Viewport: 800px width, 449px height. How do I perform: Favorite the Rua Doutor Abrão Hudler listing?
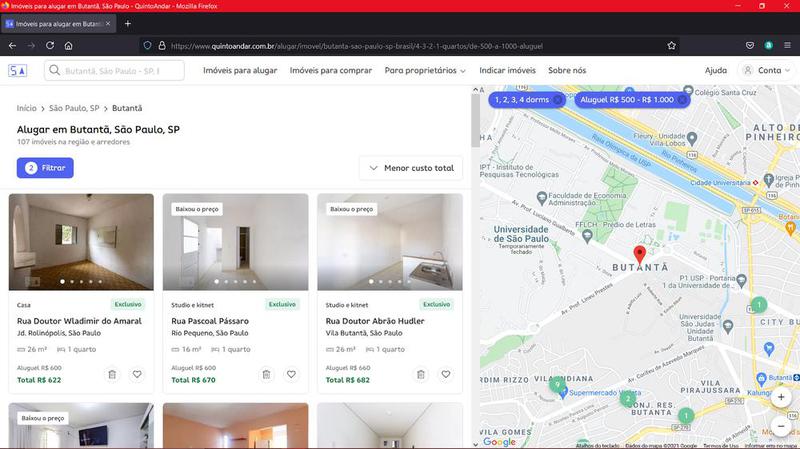coord(446,374)
